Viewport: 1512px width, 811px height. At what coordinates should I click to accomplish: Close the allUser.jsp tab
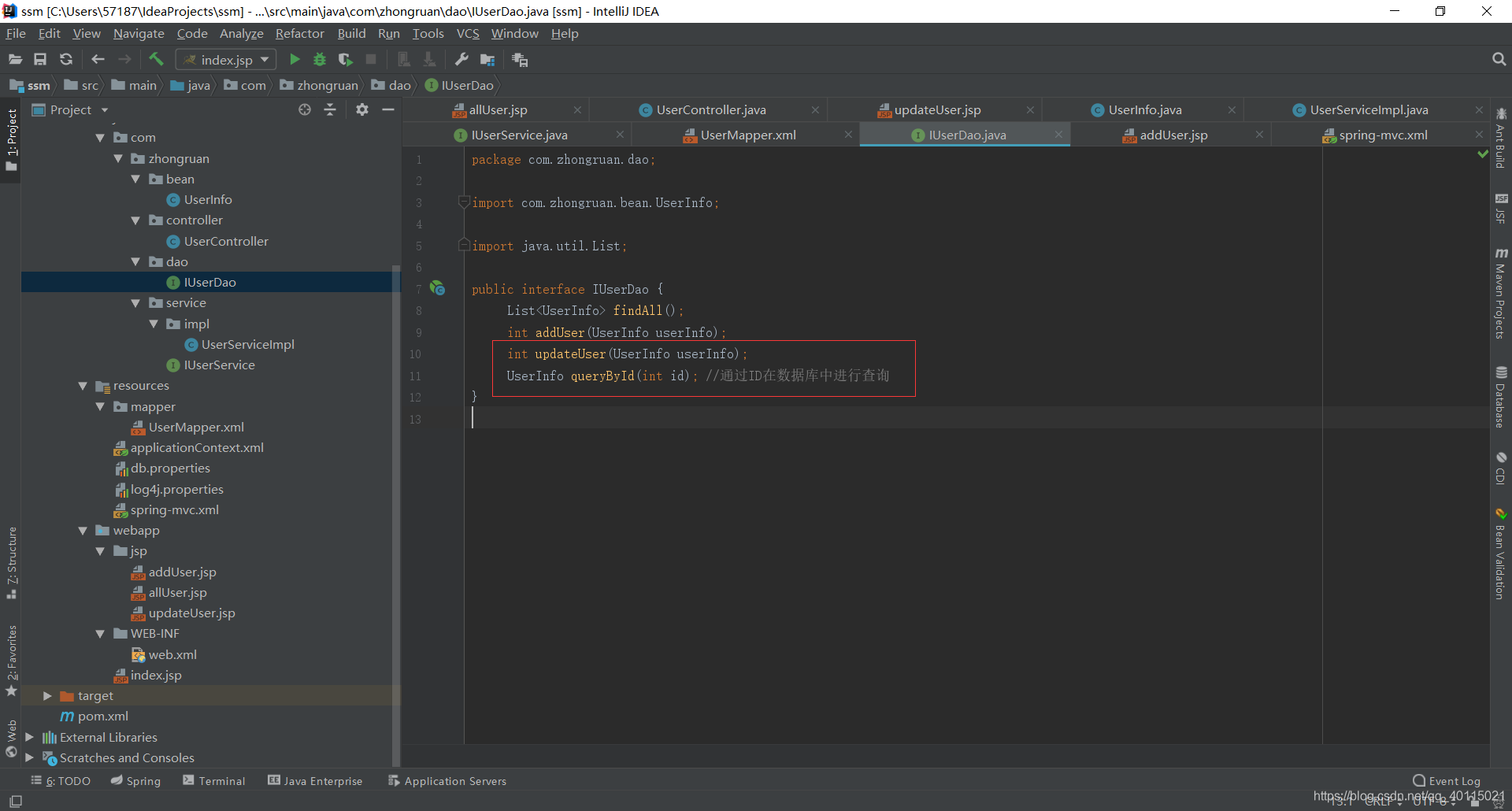[577, 110]
